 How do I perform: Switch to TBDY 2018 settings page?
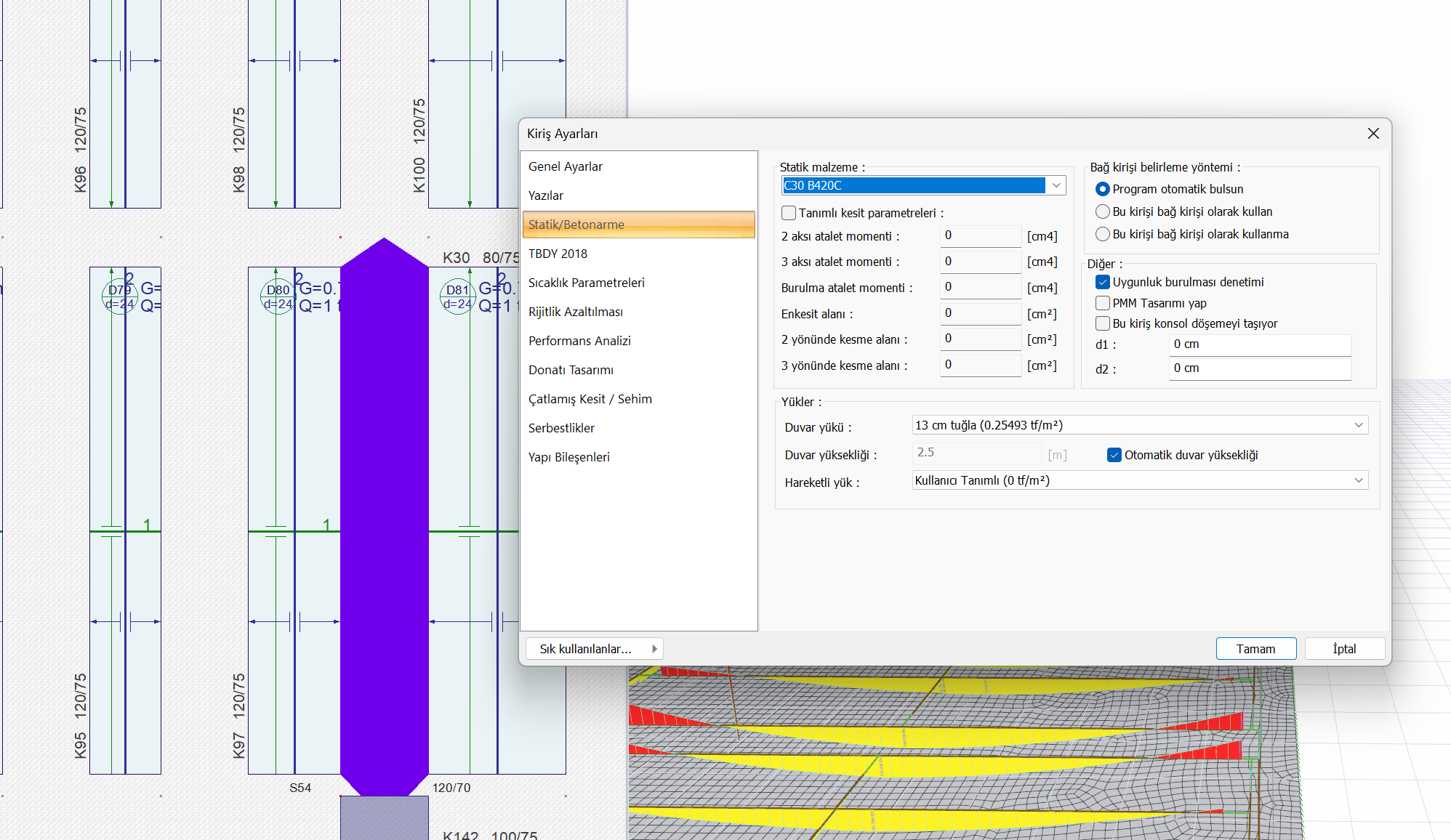(558, 254)
